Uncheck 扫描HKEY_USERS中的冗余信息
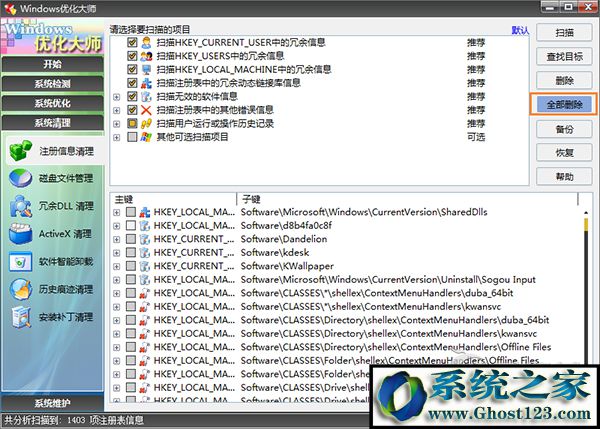The image size is (600, 429). pyautogui.click(x=132, y=56)
